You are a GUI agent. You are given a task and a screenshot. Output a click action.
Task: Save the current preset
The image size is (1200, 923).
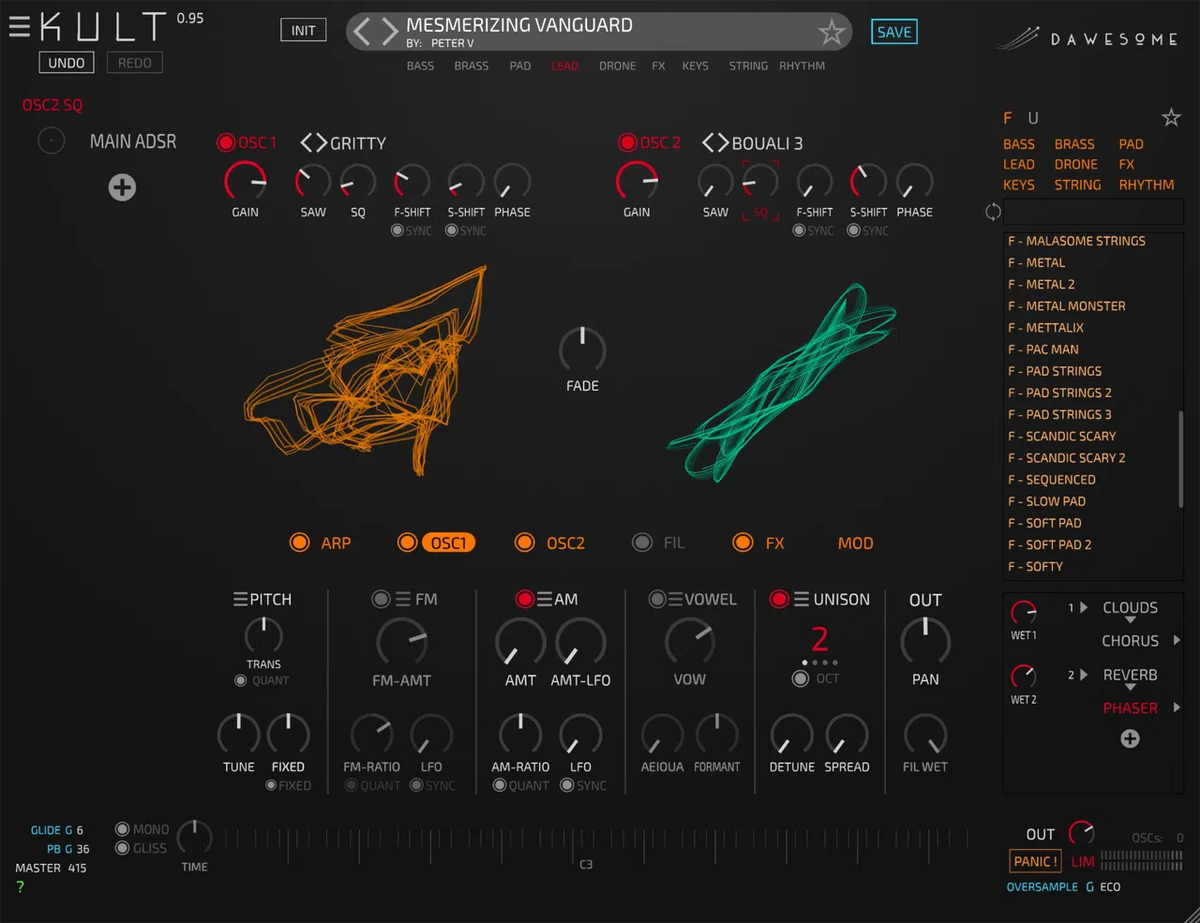893,32
